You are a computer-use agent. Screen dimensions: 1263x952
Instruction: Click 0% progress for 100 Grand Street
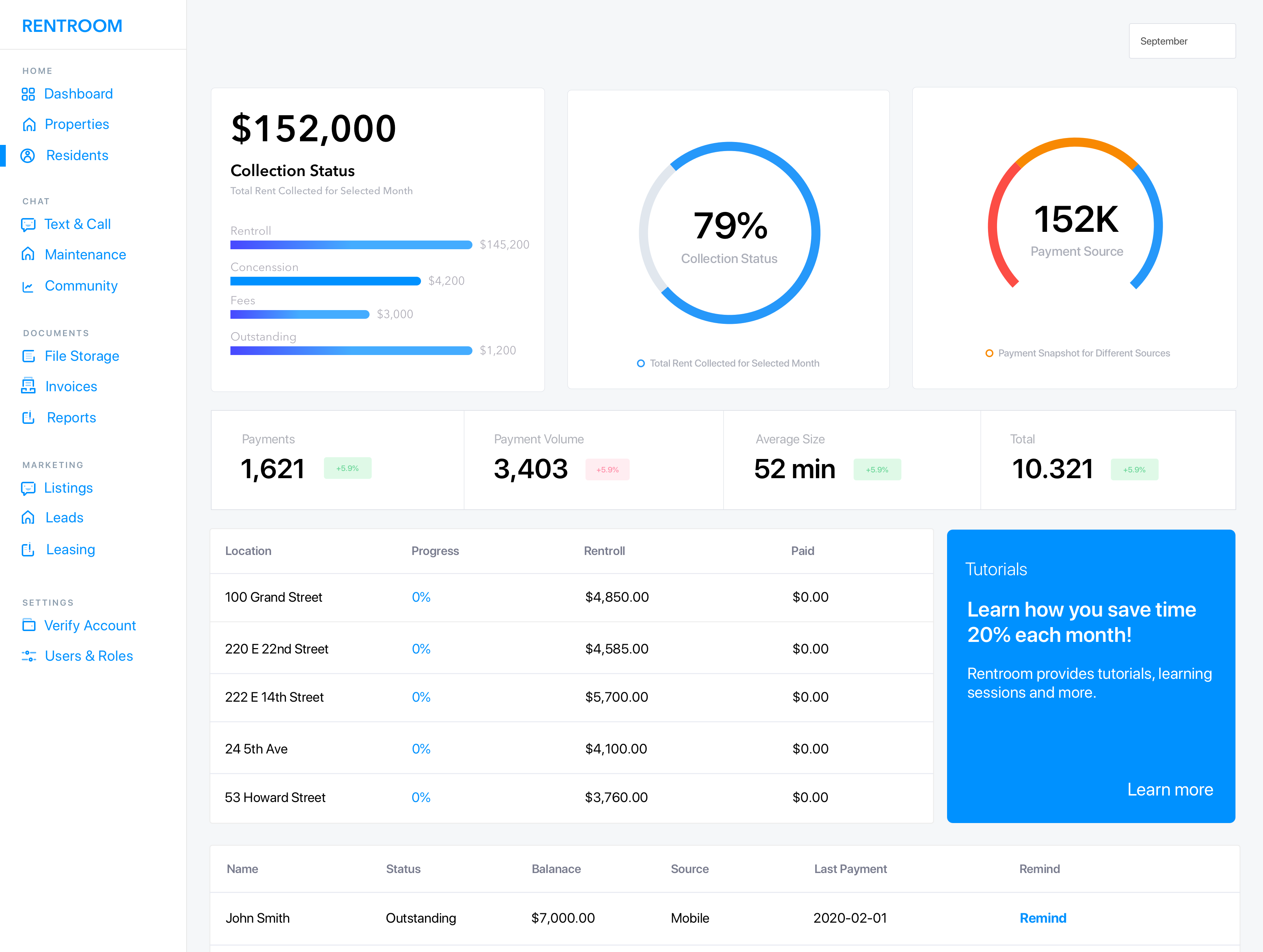coord(421,597)
